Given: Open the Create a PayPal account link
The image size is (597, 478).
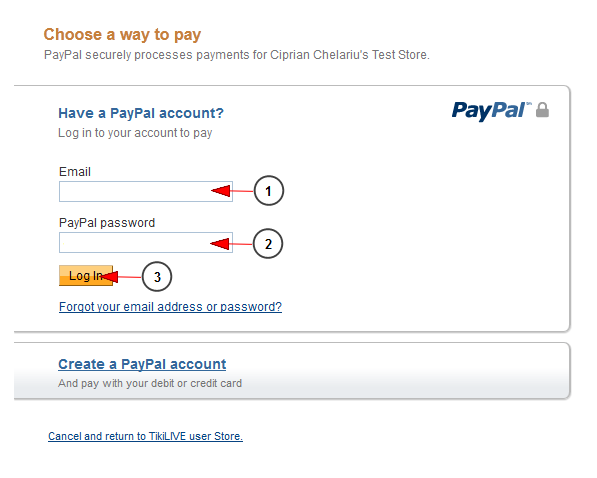Looking at the screenshot, I should tap(142, 364).
